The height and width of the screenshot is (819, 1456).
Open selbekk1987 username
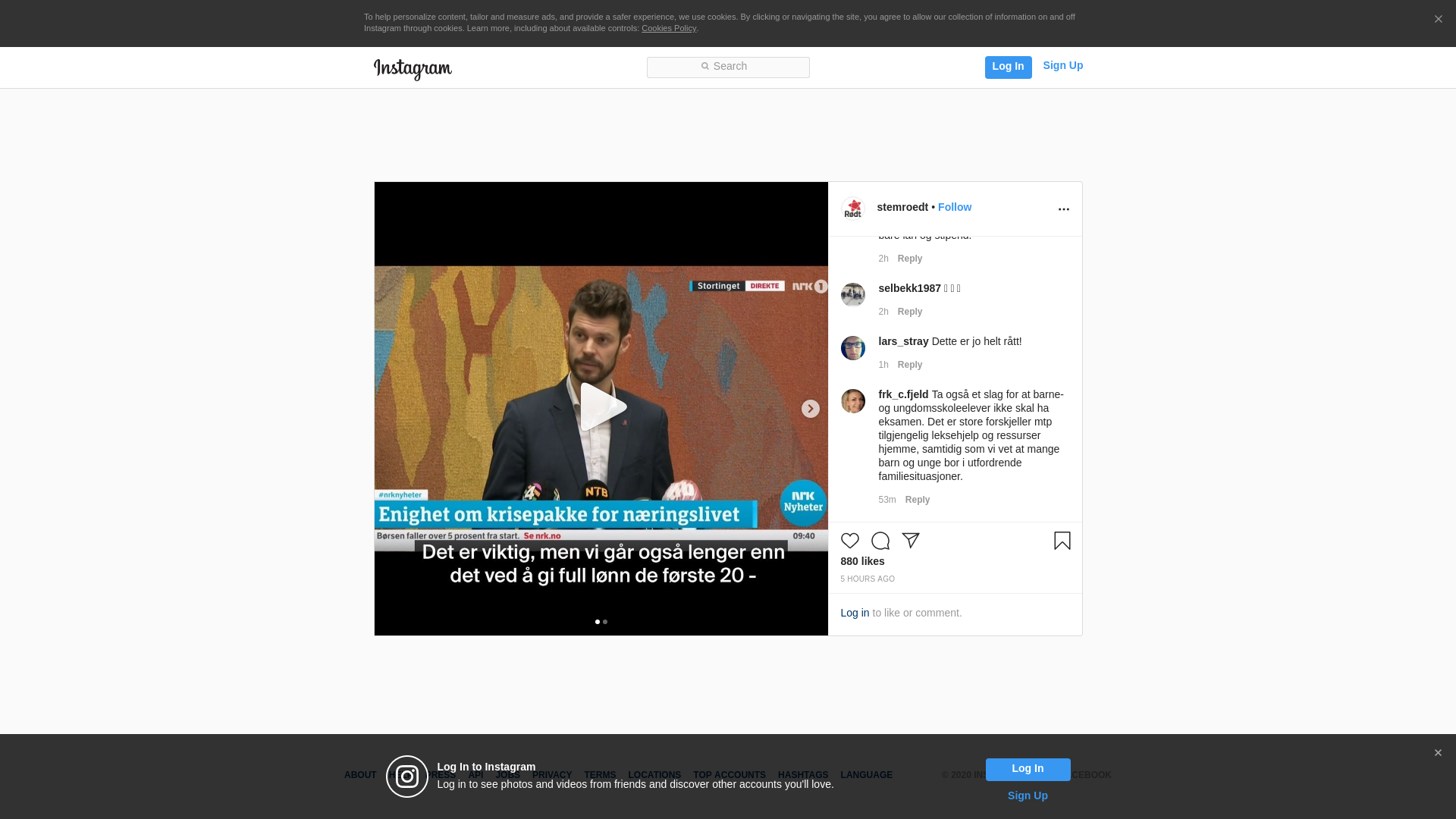[x=909, y=288]
